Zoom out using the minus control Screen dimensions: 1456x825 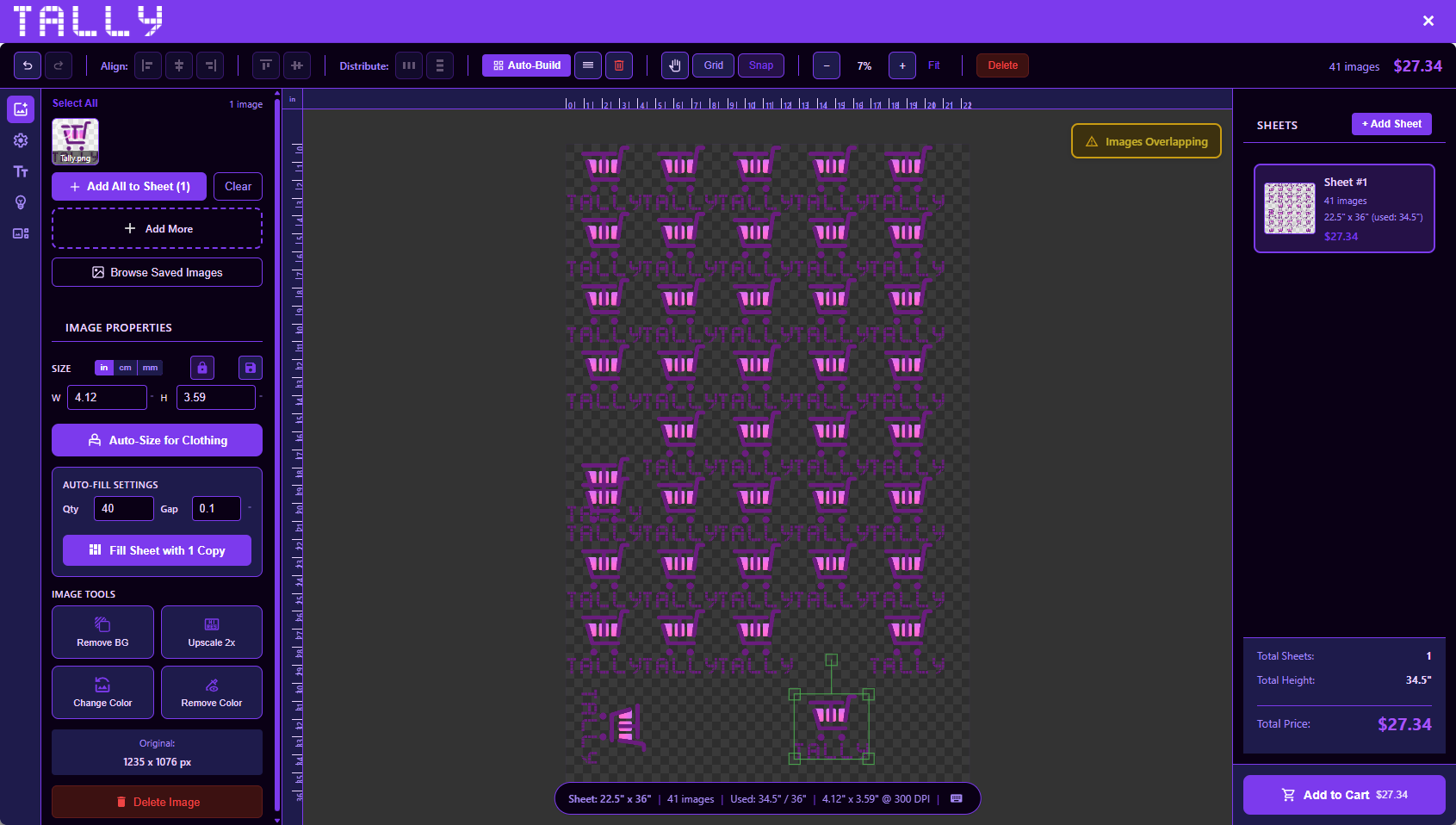click(x=827, y=65)
